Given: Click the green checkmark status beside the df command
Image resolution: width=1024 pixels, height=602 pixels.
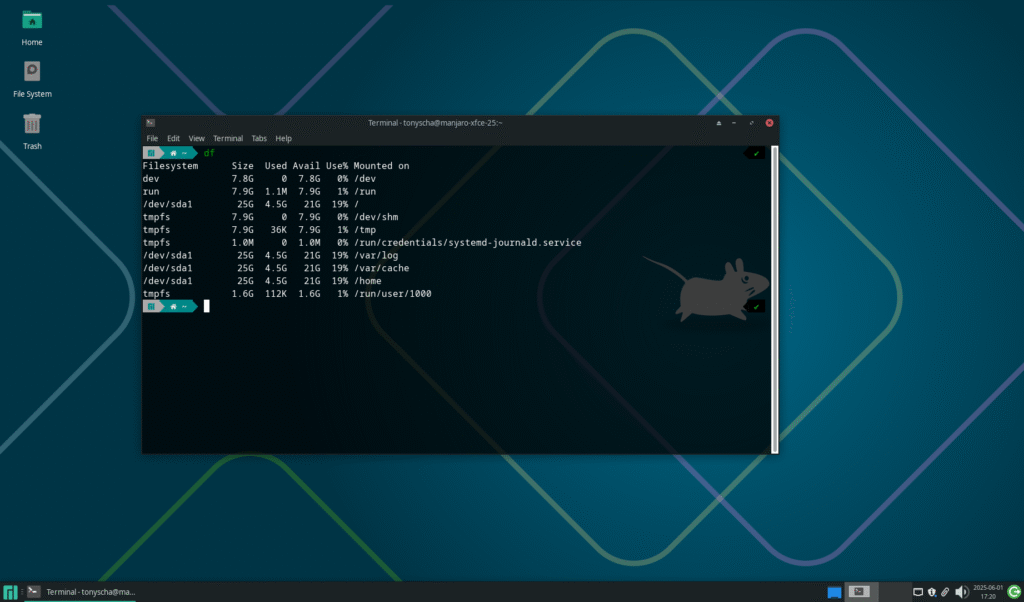Looking at the screenshot, I should pyautogui.click(x=756, y=153).
